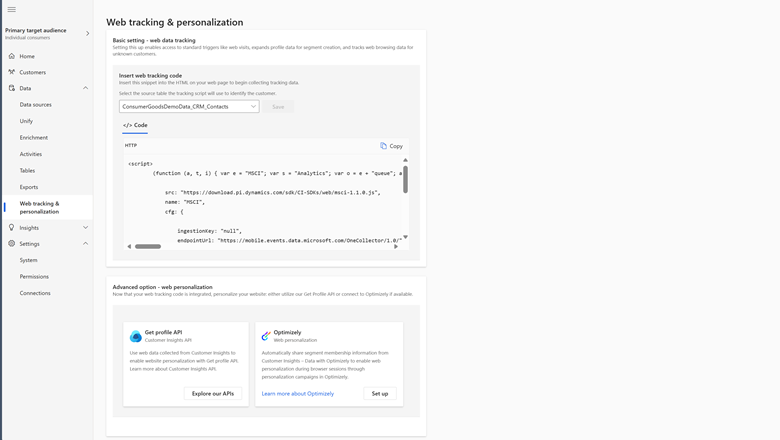This screenshot has width=780, height=440.
Task: Click the Get profile API icon
Action: tap(136, 336)
